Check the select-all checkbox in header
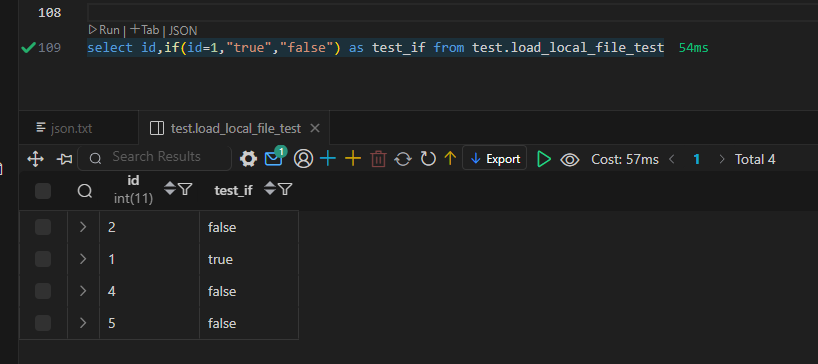 [43, 191]
